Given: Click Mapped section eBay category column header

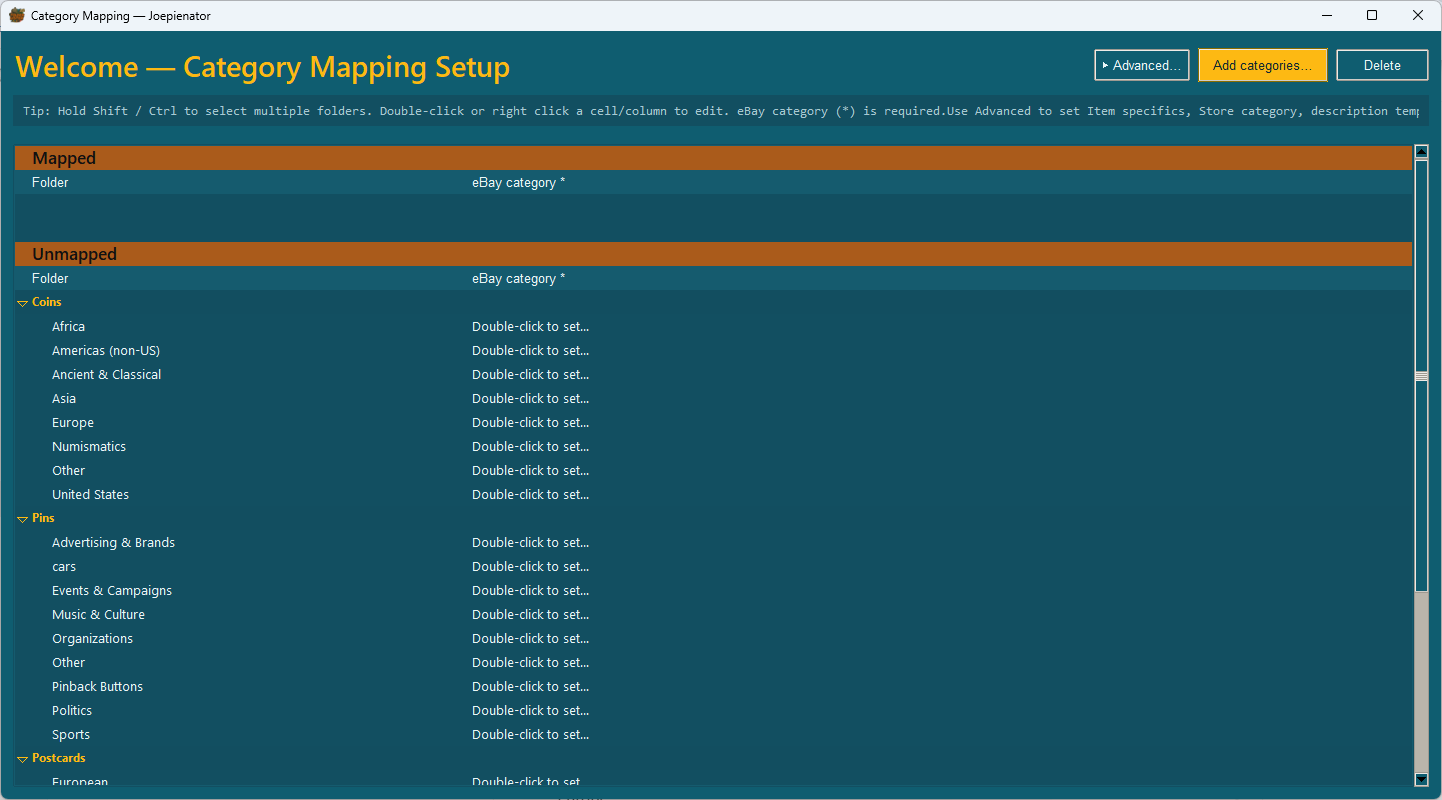Looking at the screenshot, I should [518, 183].
